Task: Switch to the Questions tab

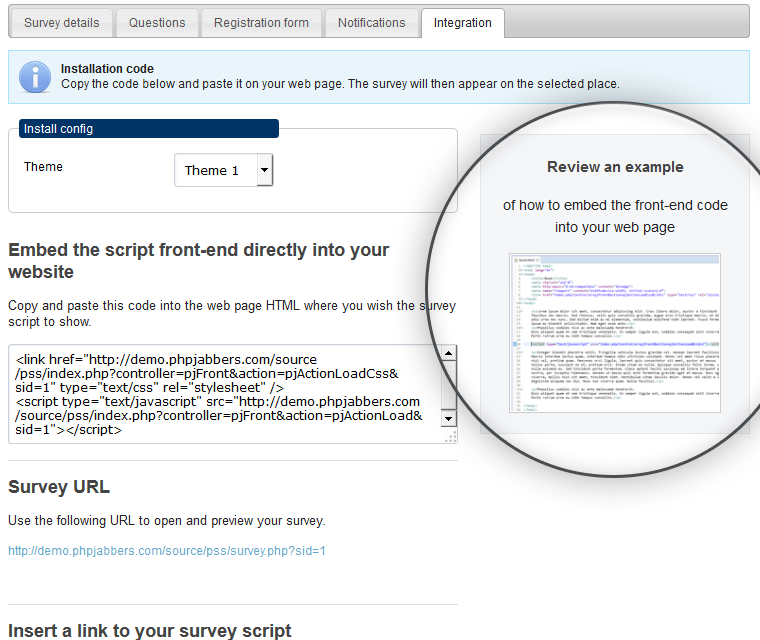Action: click(x=157, y=23)
